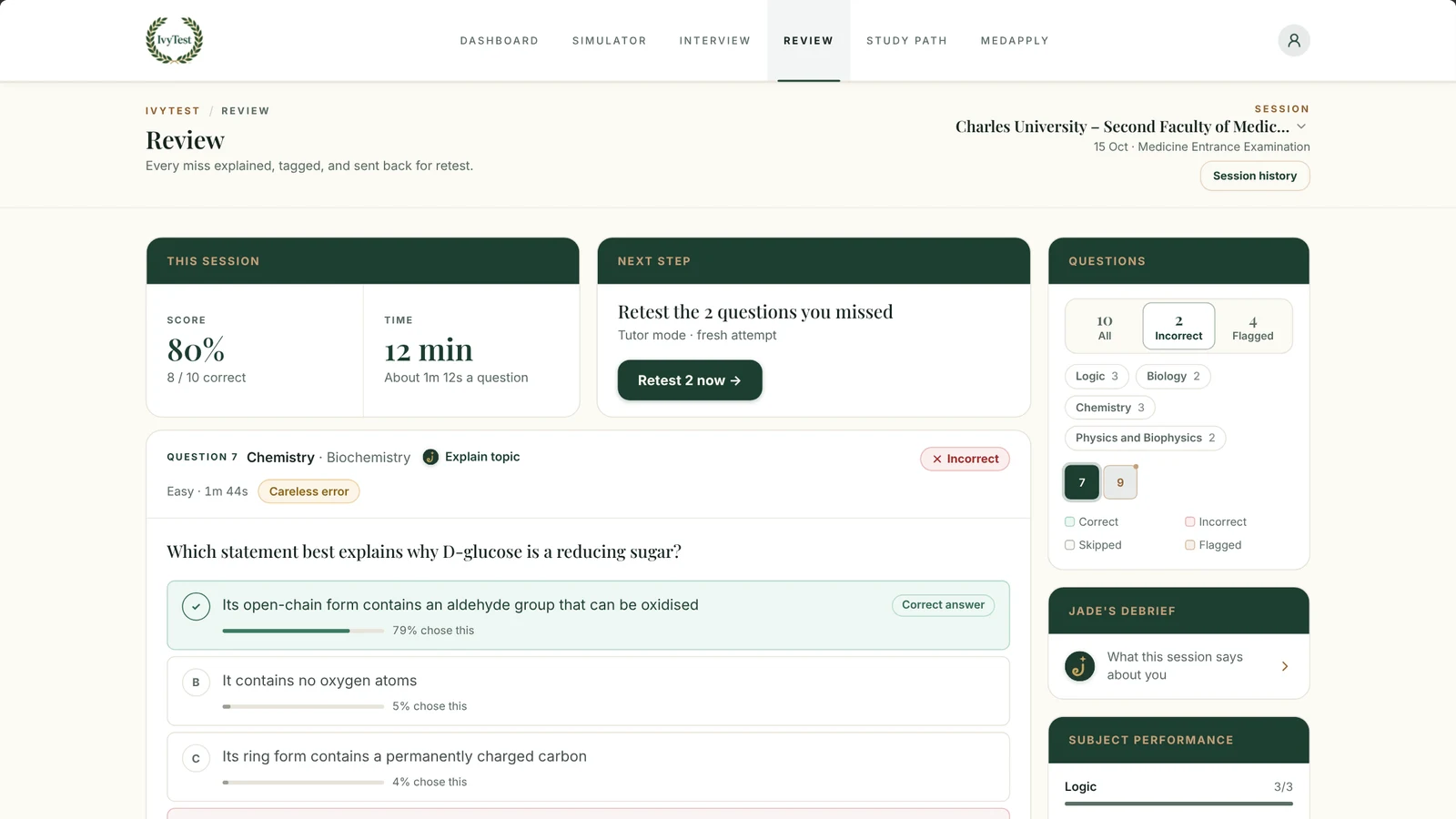1456x819 pixels.
Task: Select the Review nav item
Action: pos(808,41)
